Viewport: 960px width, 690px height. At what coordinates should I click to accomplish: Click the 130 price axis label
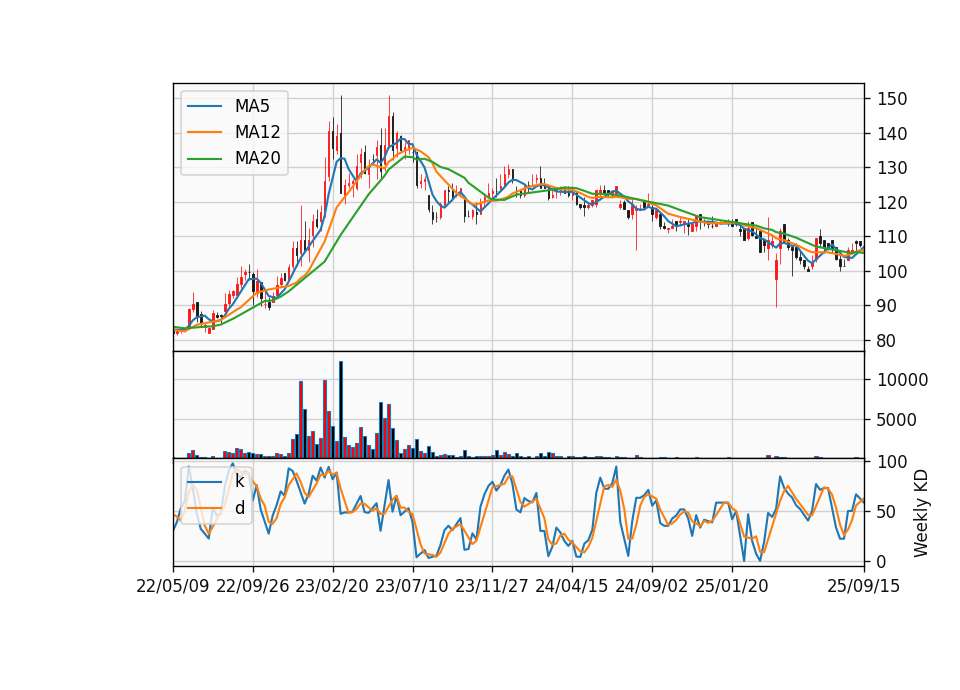point(892,168)
